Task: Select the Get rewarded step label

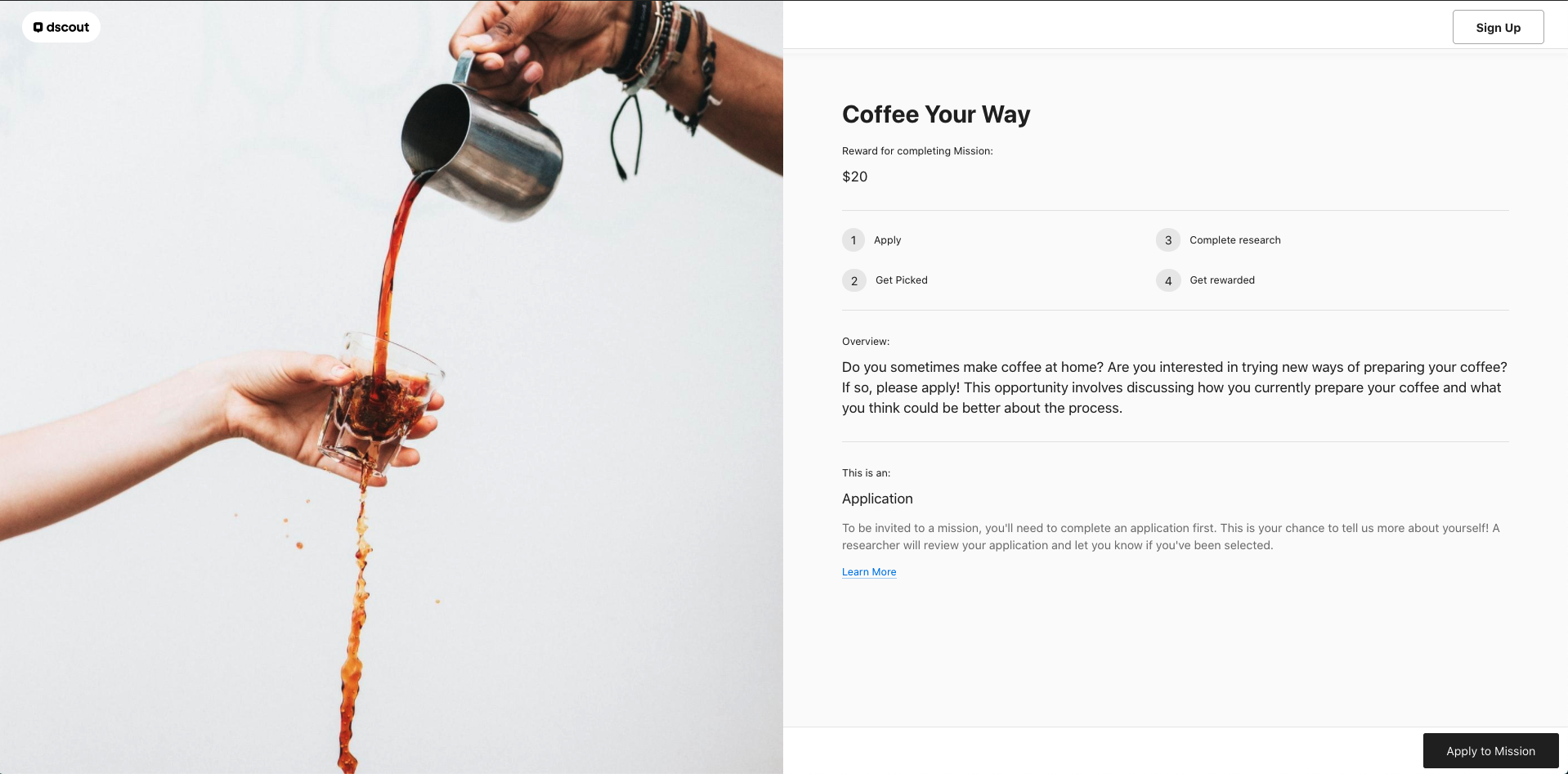Action: pos(1222,280)
